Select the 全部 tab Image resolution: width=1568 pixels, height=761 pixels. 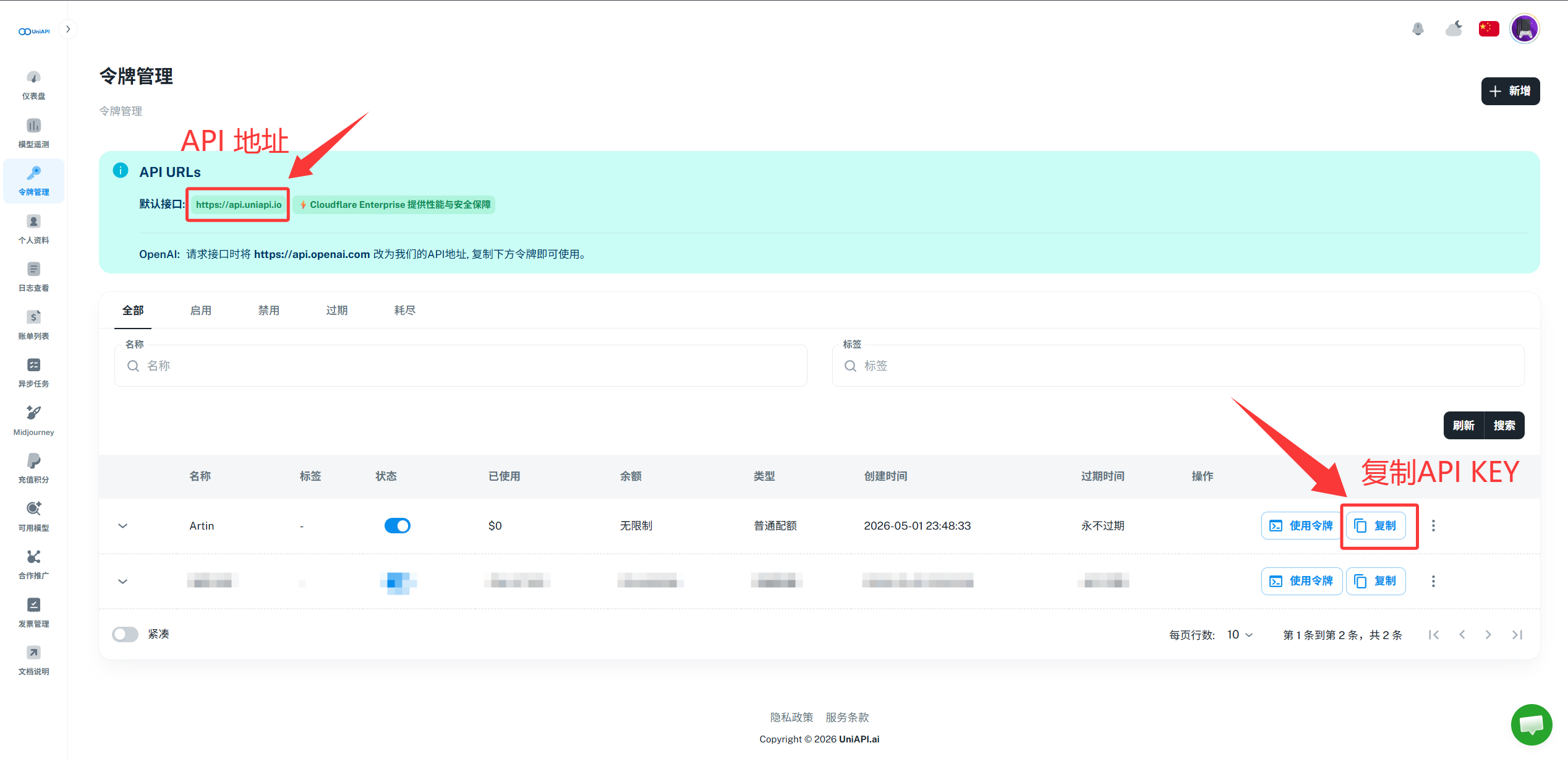[133, 311]
